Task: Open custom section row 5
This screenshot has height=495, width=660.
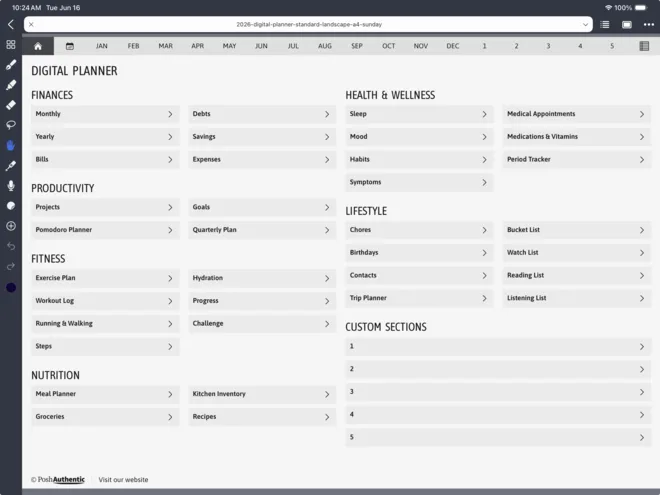Action: [x=498, y=437]
